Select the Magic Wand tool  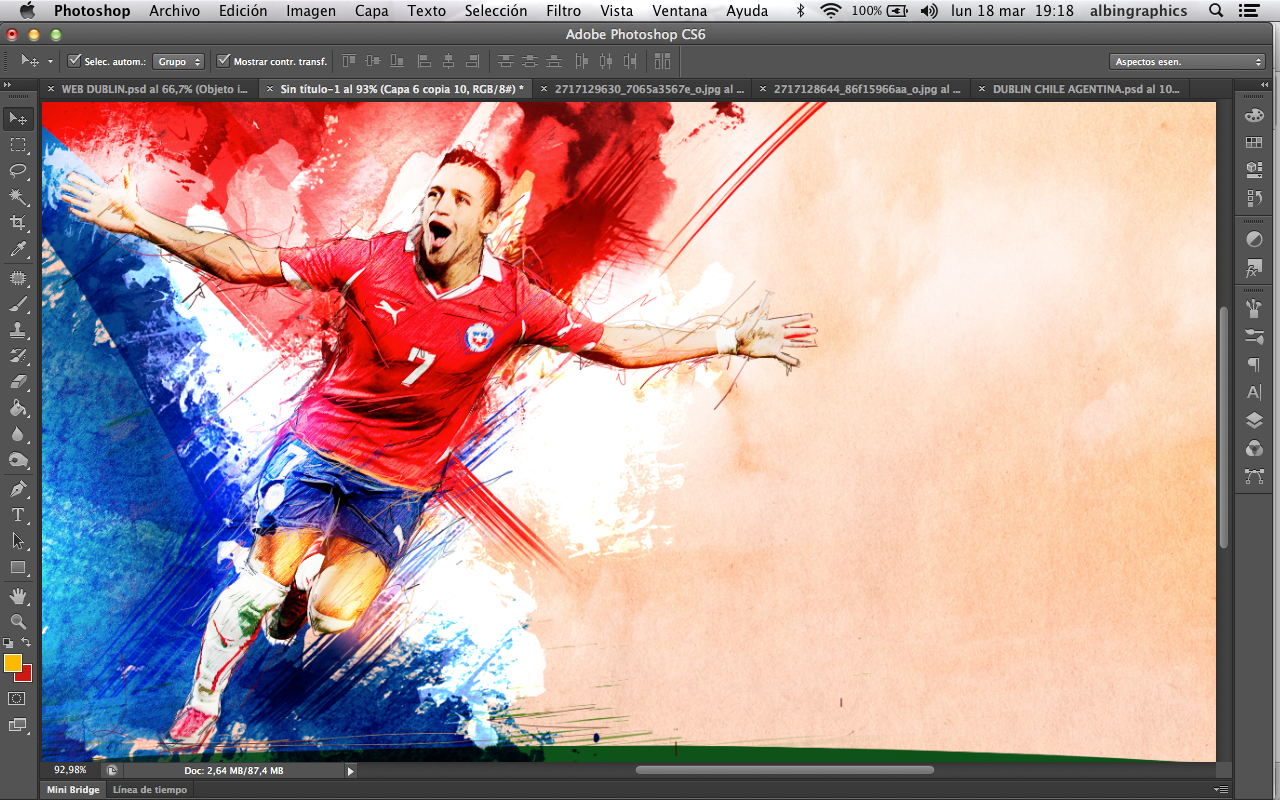point(18,197)
